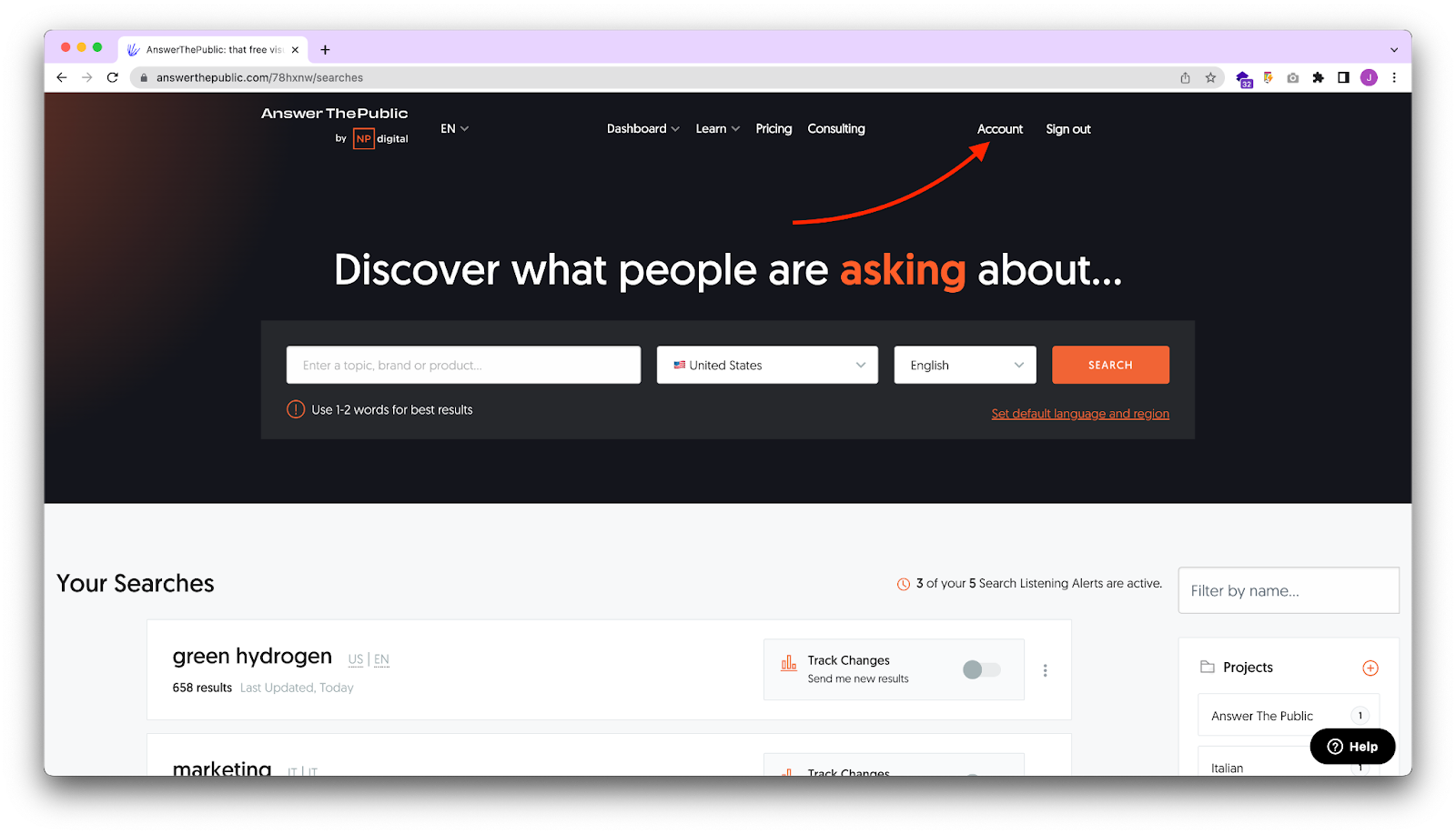Open a new browser tab
This screenshot has width=1456, height=834.
pyautogui.click(x=325, y=50)
